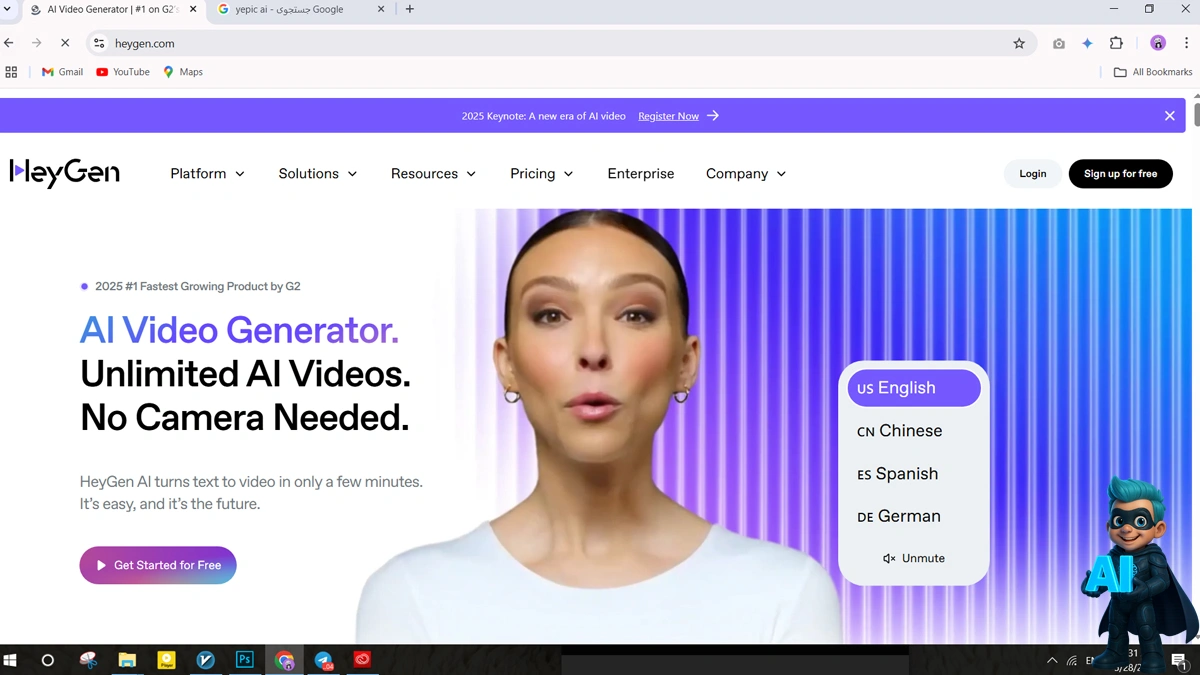Expand the Platform menu

pyautogui.click(x=207, y=174)
